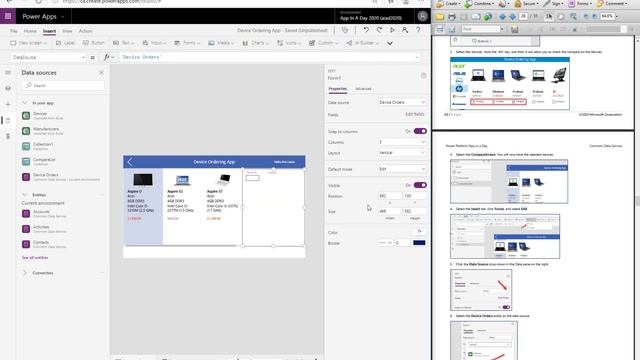Open the Data source dropdown in properties
Viewport: 640px width, 360px height.
tap(402, 102)
